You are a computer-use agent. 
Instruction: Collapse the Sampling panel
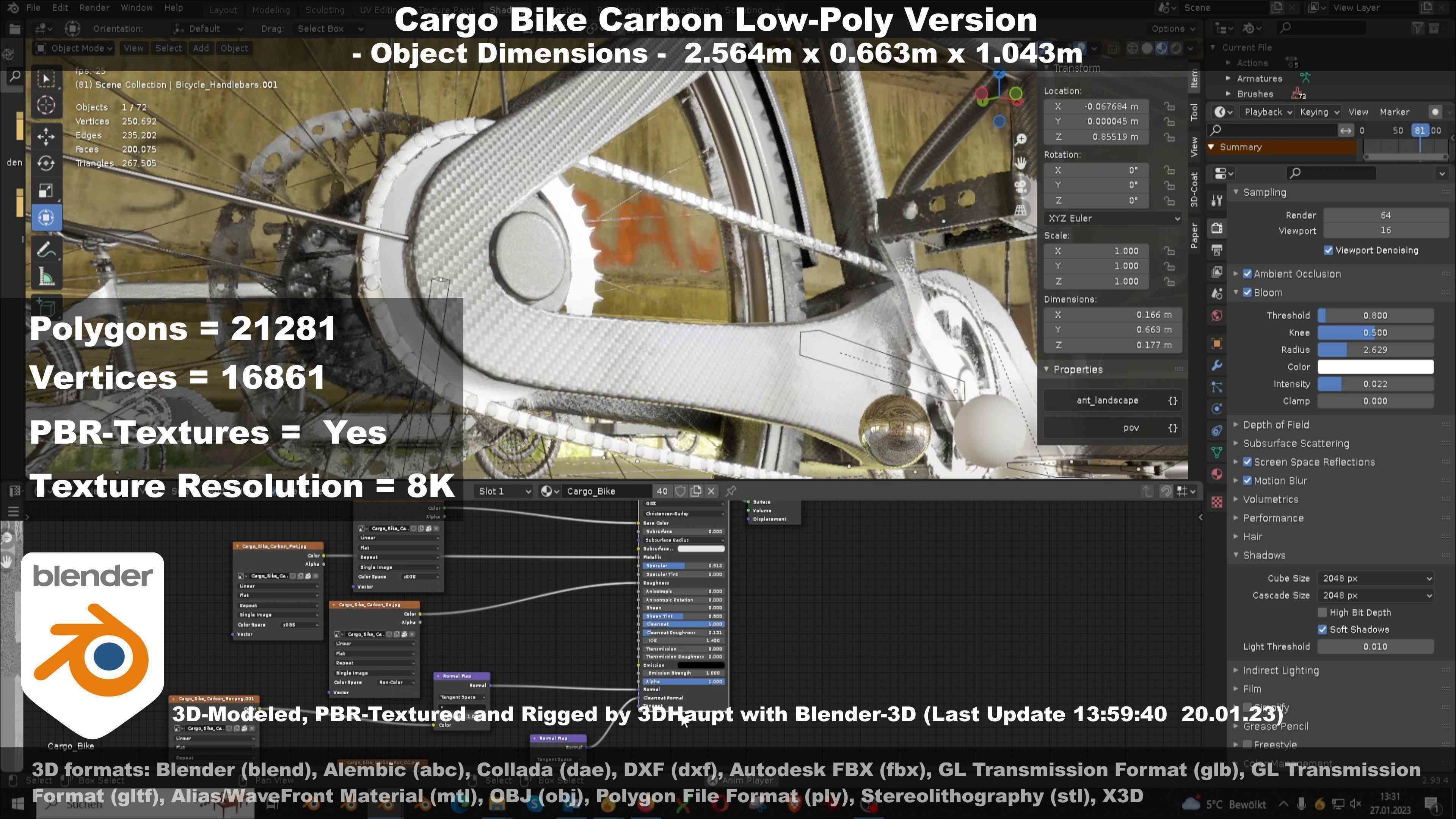tap(1265, 193)
